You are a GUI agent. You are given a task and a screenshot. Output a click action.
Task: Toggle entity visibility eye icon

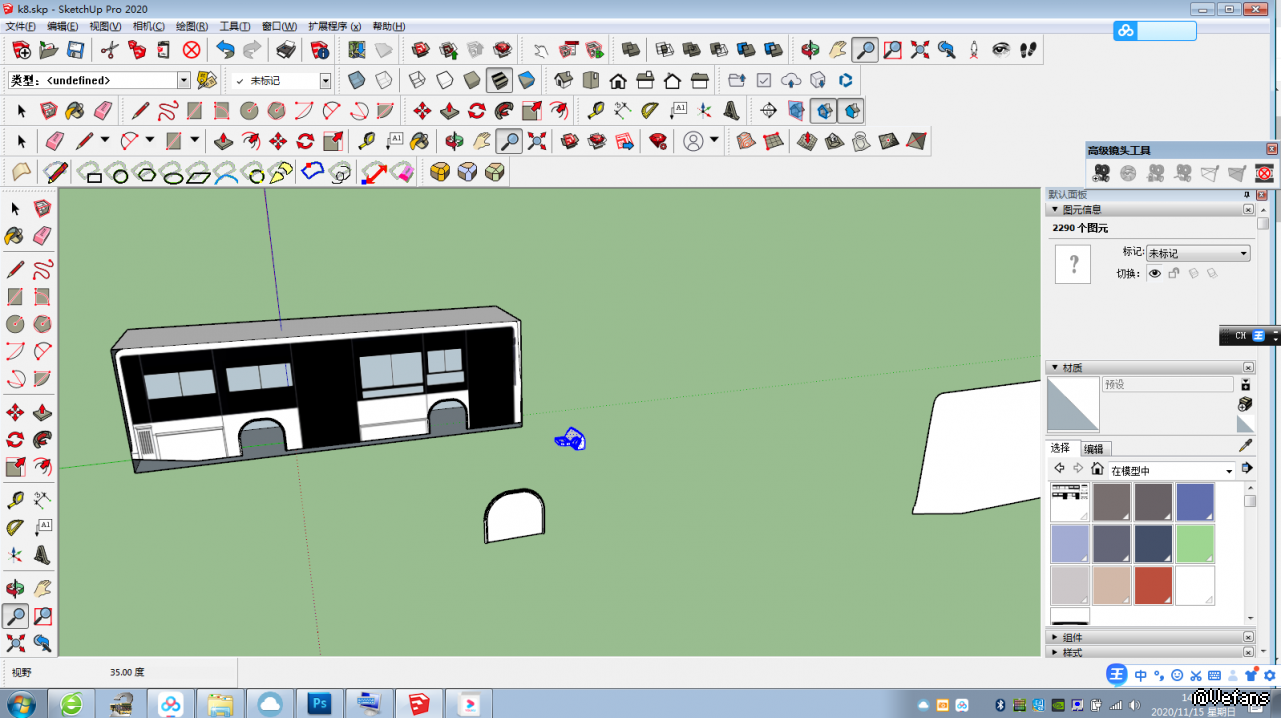click(x=1155, y=273)
